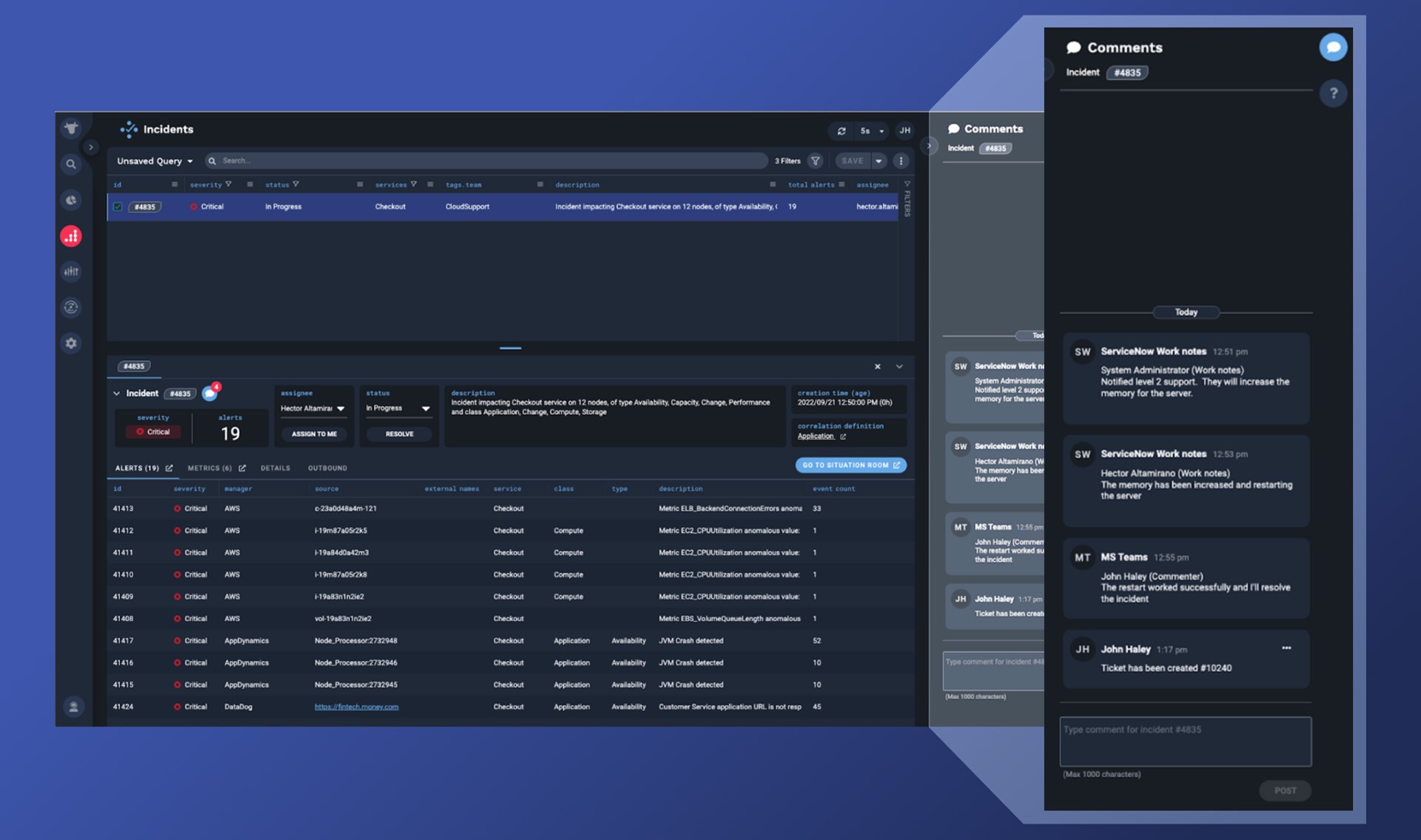Enable the status filter column toggle

pyautogui.click(x=358, y=184)
